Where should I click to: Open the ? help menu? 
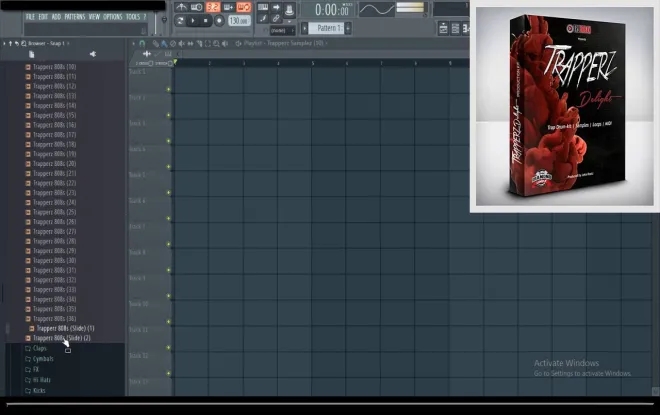(x=145, y=17)
